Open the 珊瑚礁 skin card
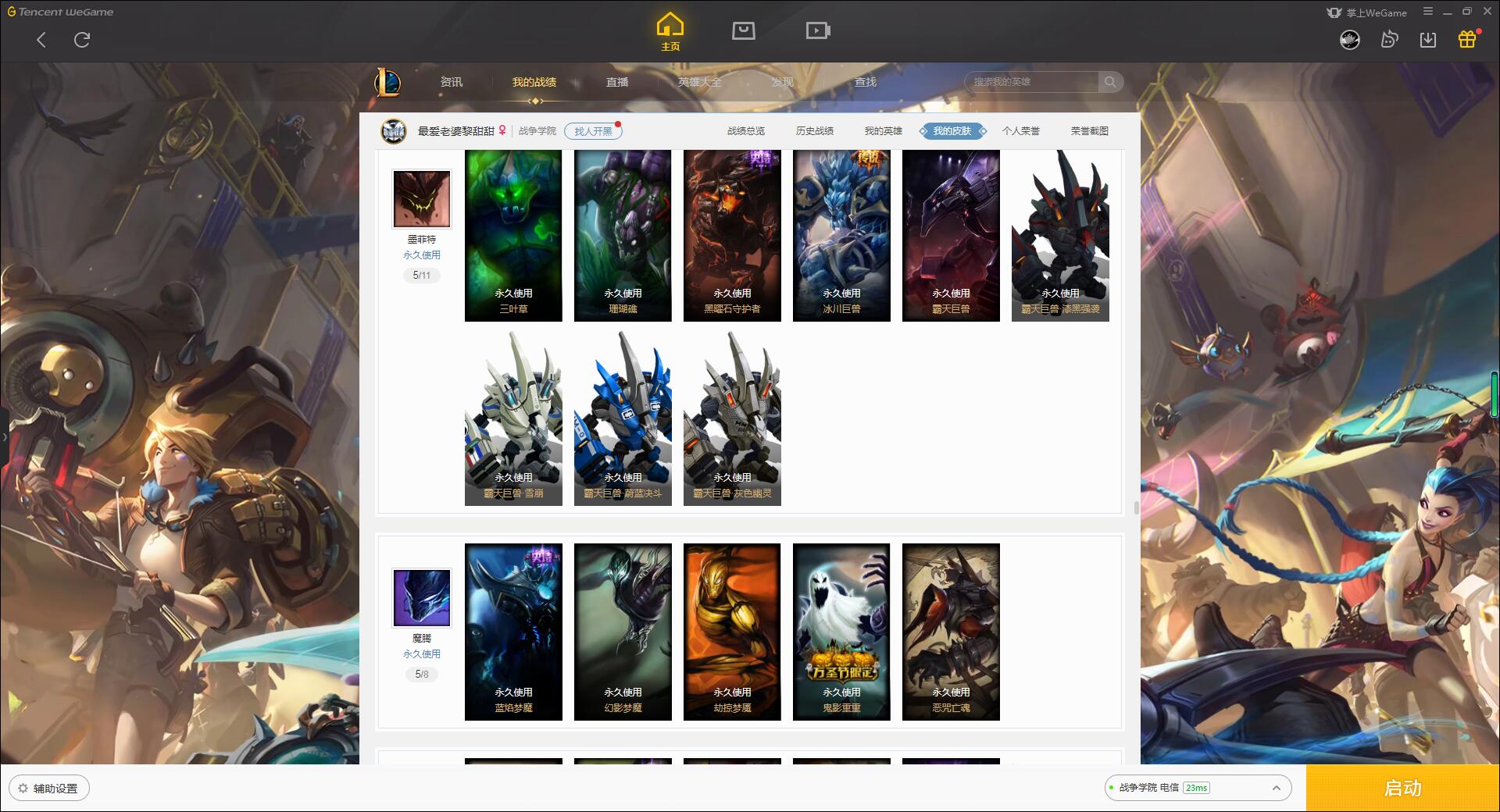The image size is (1500, 812). point(623,235)
